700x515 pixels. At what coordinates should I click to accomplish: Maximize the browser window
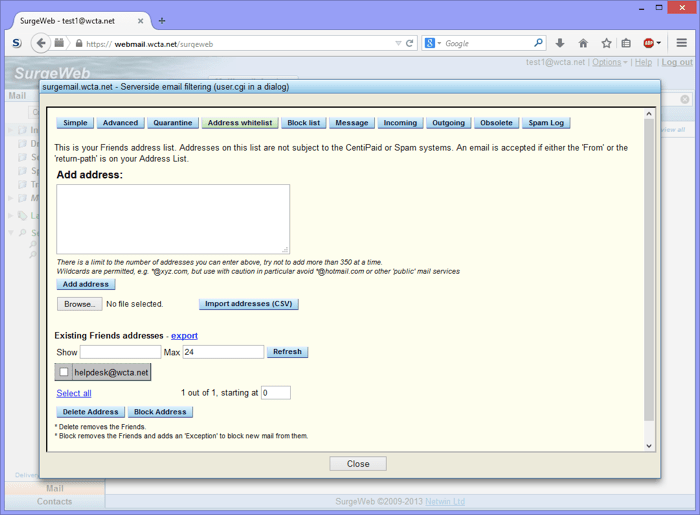click(x=659, y=8)
